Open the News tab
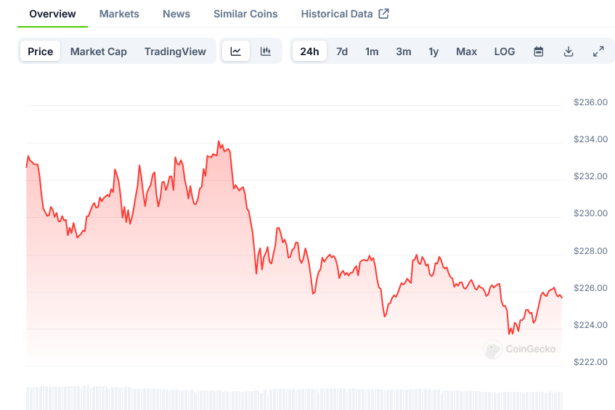Viewport: 615px width, 410px height. 176,14
